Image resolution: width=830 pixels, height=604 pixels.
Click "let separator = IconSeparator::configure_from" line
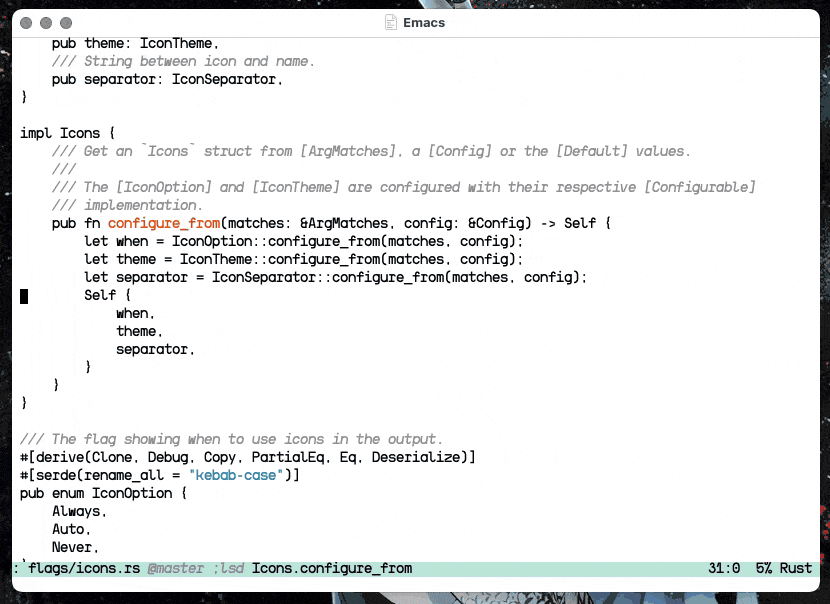[336, 277]
